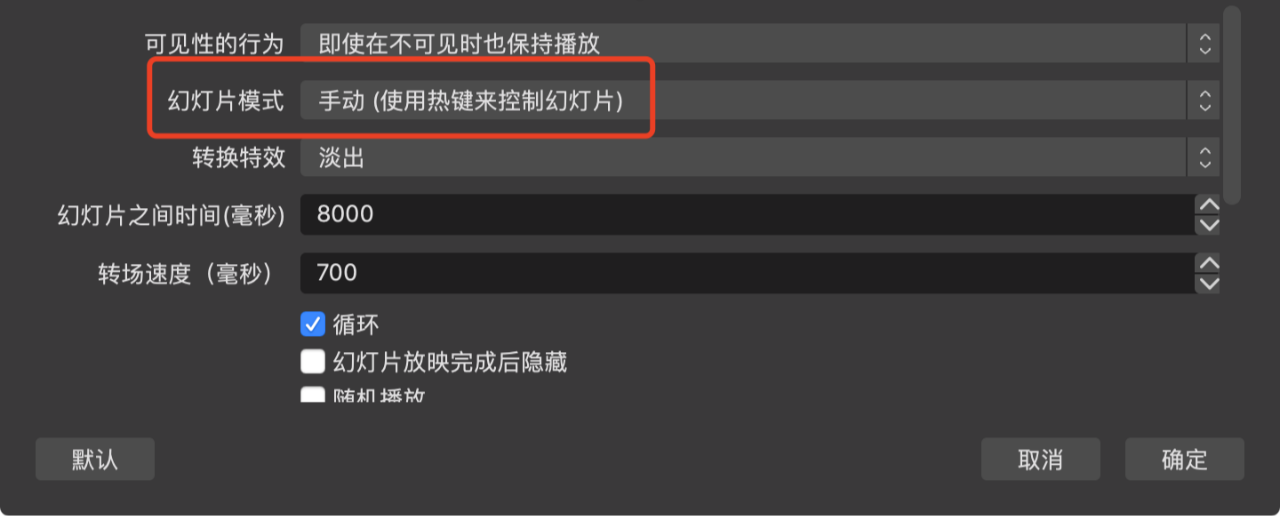
Task: Decrease 转场速度 with the down arrow
Action: pos(1209,283)
